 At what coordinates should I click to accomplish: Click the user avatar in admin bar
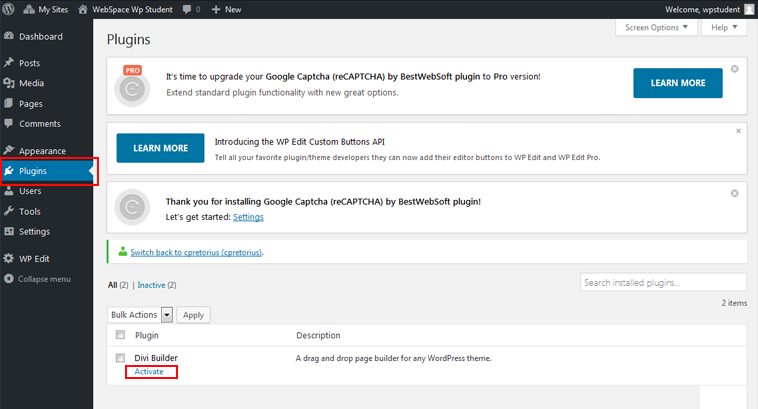coord(749,9)
